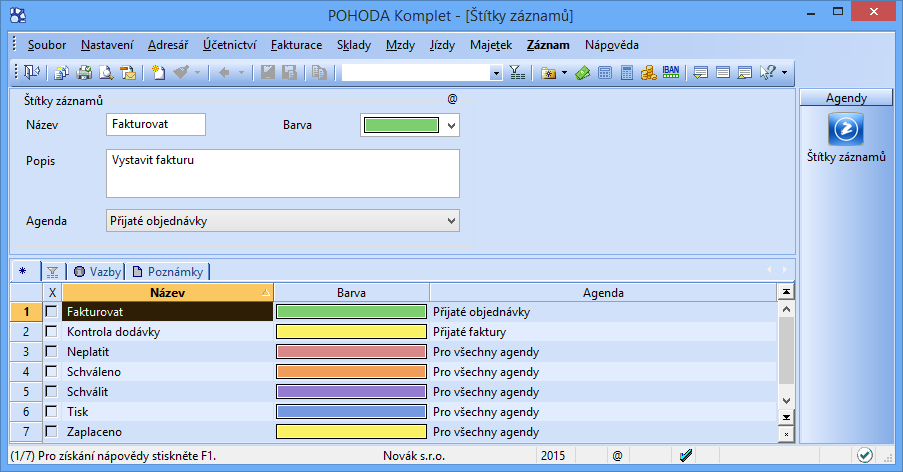Click the gold coins icon
The height and width of the screenshot is (472, 903).
pos(648,73)
